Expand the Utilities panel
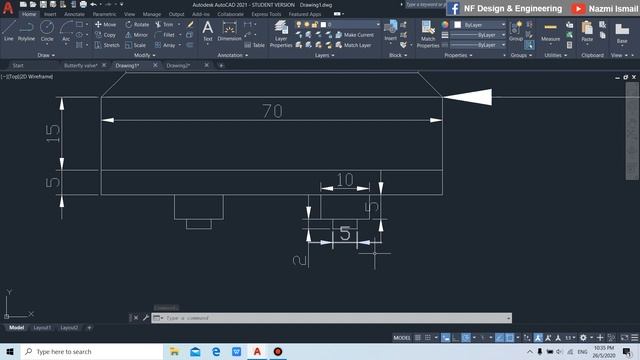The image size is (640, 360). pyautogui.click(x=555, y=55)
